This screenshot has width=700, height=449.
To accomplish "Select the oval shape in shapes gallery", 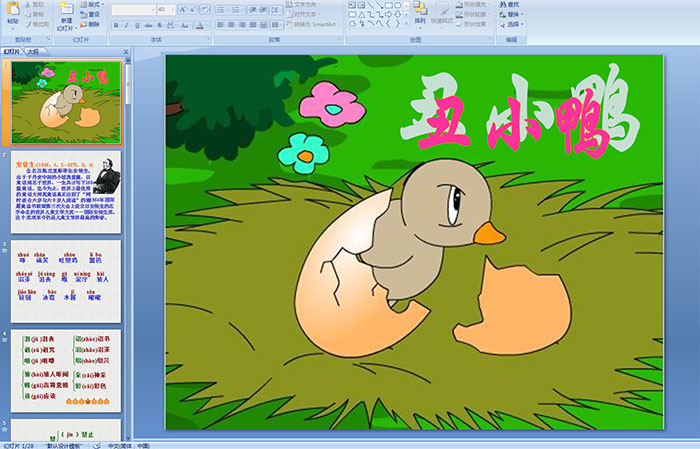I will (x=397, y=5).
